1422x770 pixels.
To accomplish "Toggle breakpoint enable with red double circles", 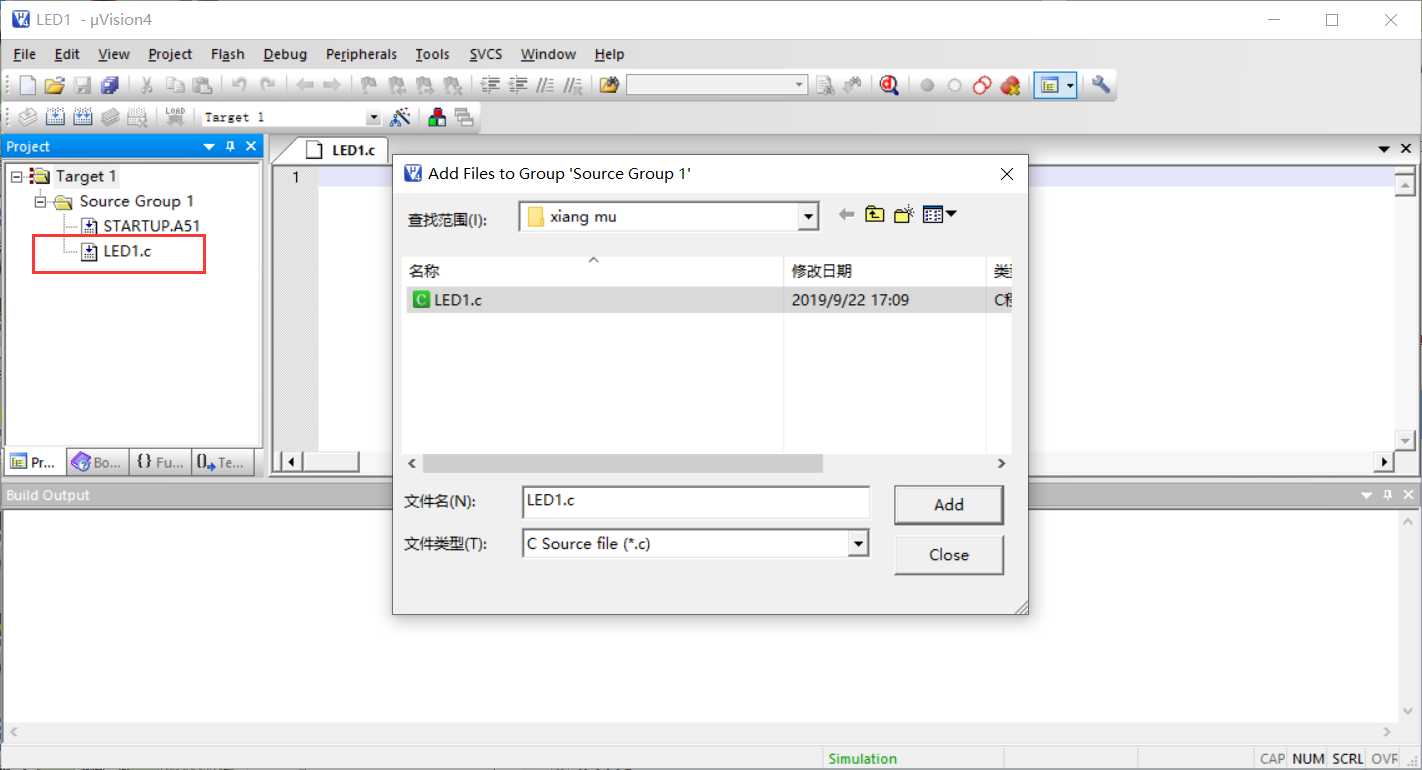I will click(x=982, y=86).
